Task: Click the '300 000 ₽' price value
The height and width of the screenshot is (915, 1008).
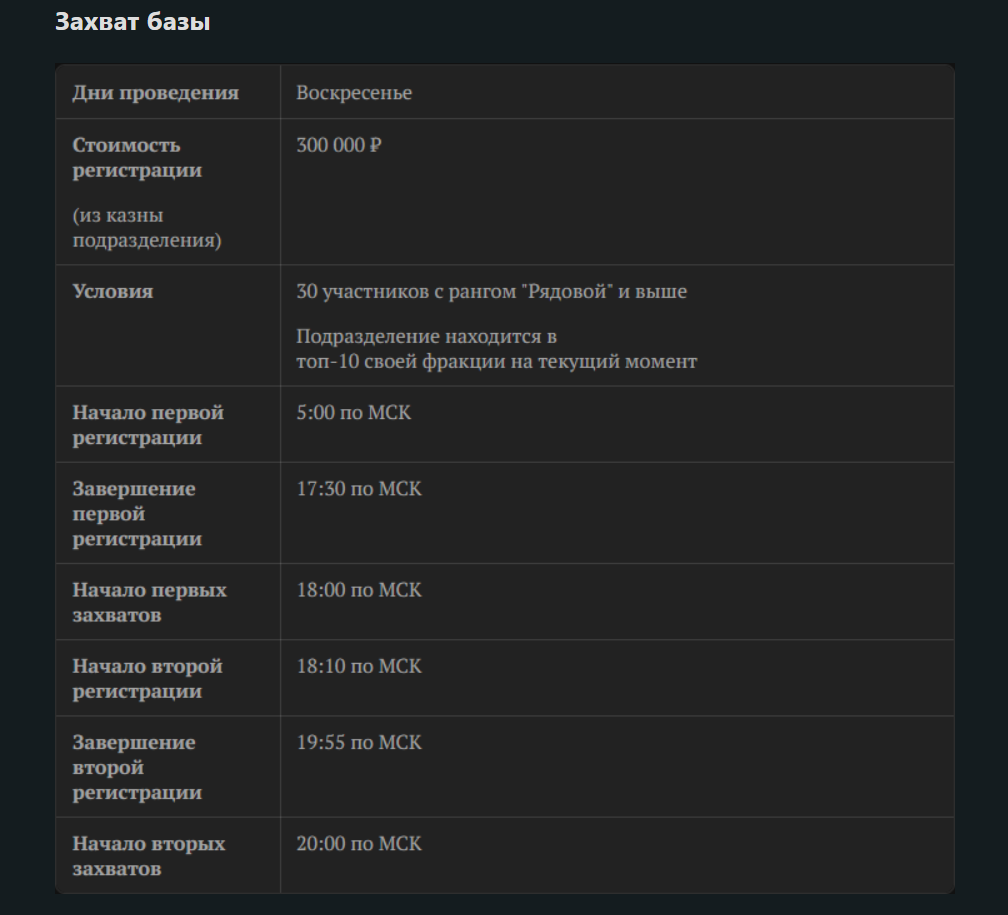Action: coord(339,145)
